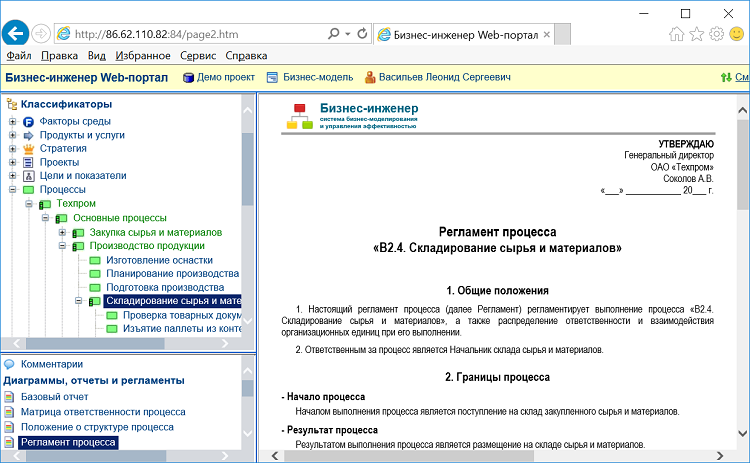Open Положение о структуре процесса link
This screenshot has height=463, width=750.
click(x=97, y=427)
